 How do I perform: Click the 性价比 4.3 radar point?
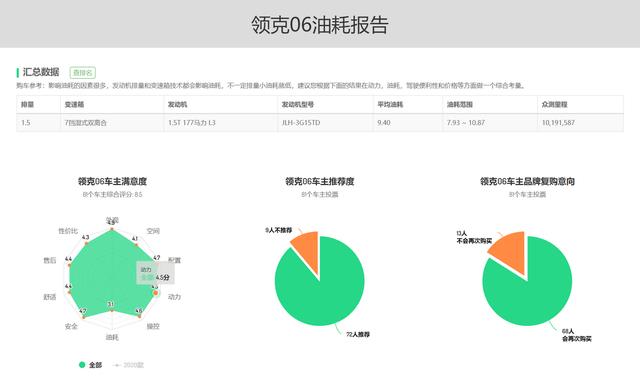[86, 243]
